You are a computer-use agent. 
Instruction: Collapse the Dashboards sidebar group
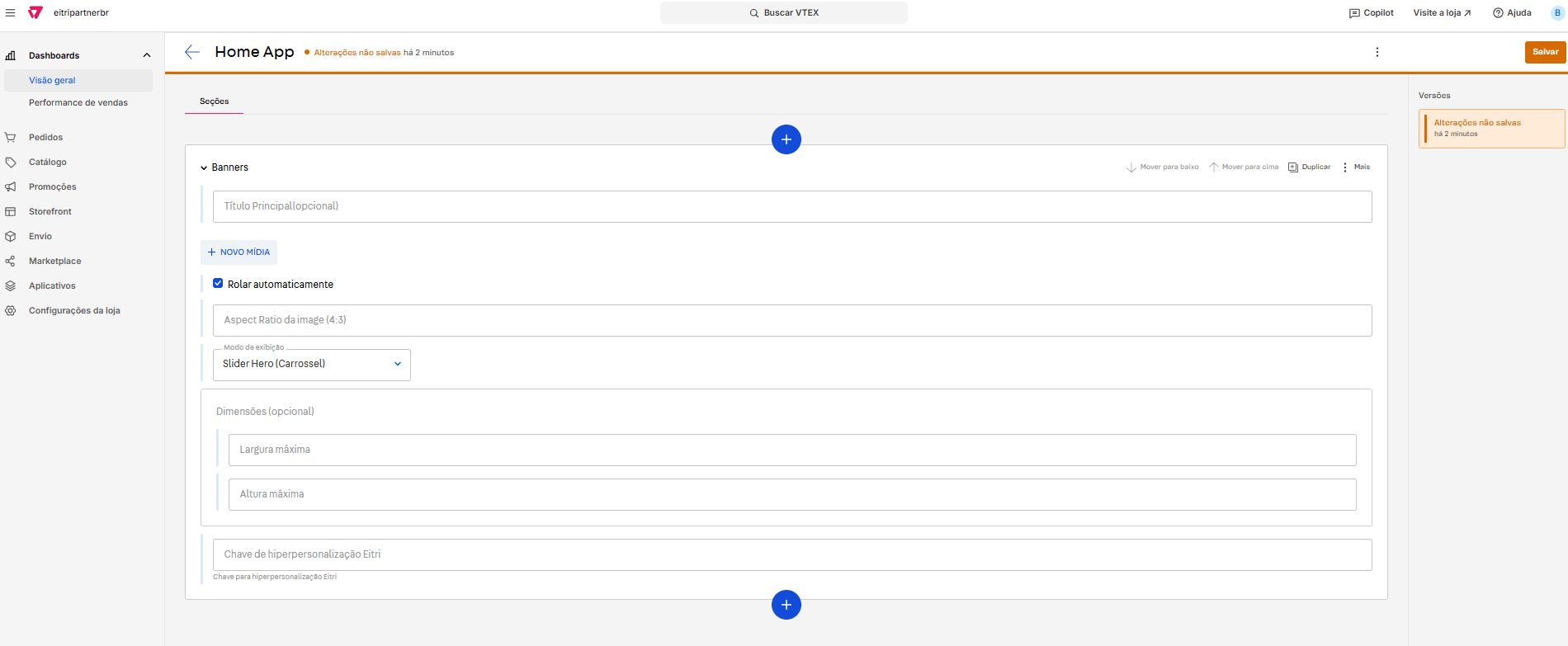(x=147, y=55)
